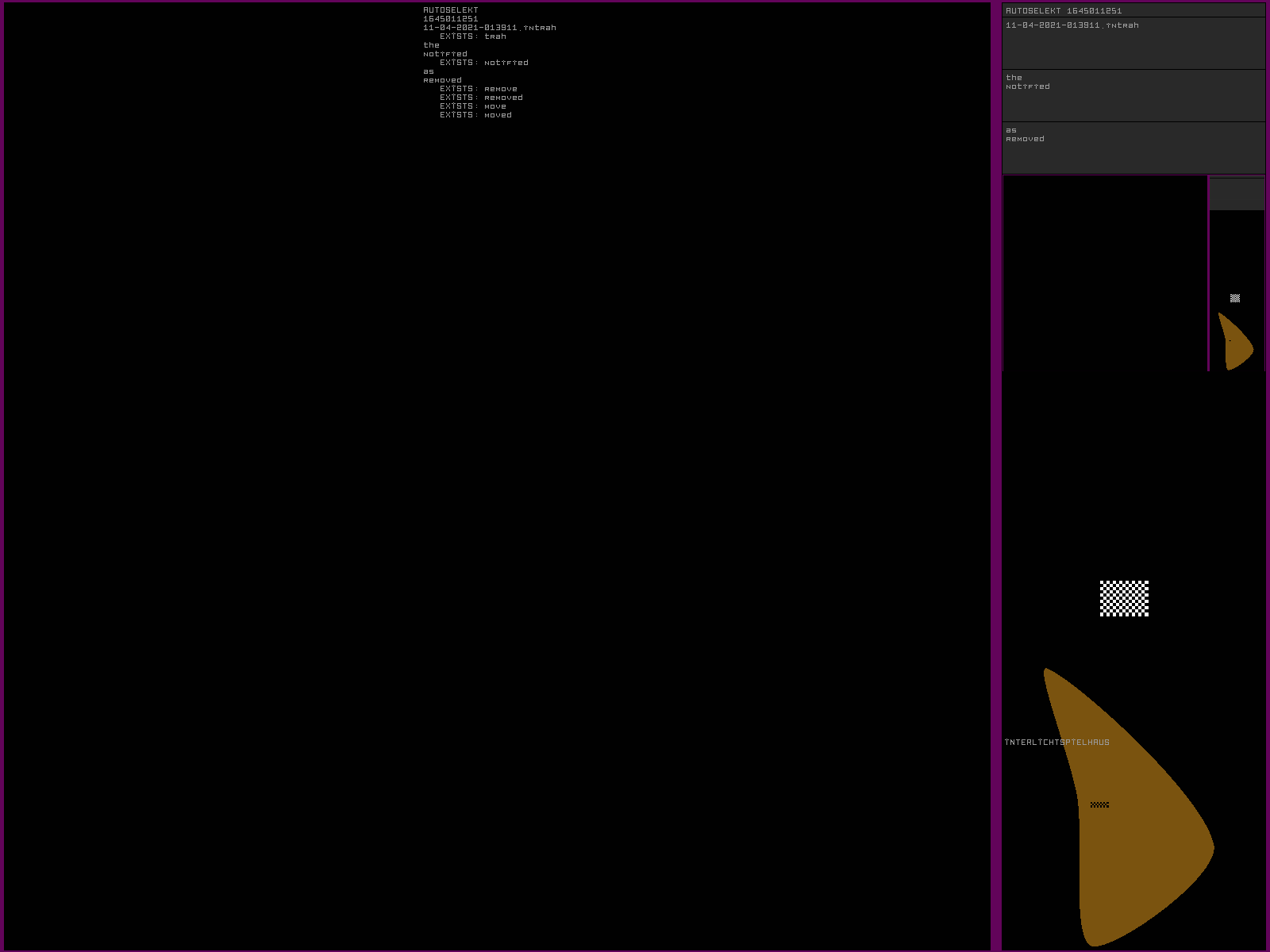The image size is (1270, 952).
Task: Click the gray block atop preview column
Action: click(1237, 194)
